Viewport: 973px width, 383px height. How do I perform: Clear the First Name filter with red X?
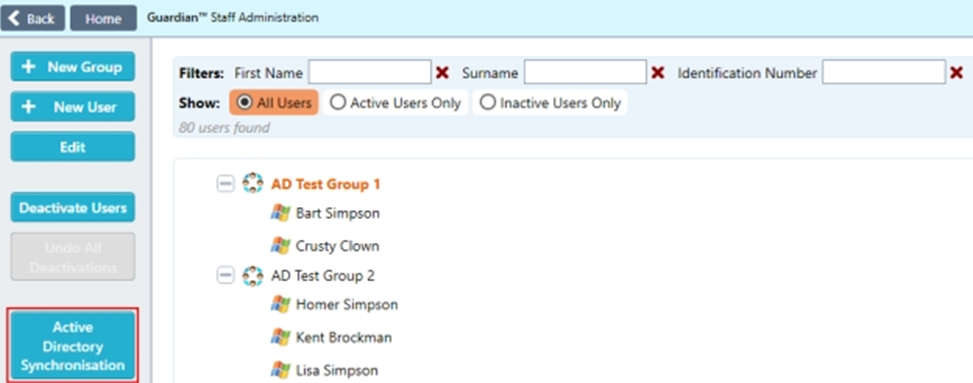point(442,73)
